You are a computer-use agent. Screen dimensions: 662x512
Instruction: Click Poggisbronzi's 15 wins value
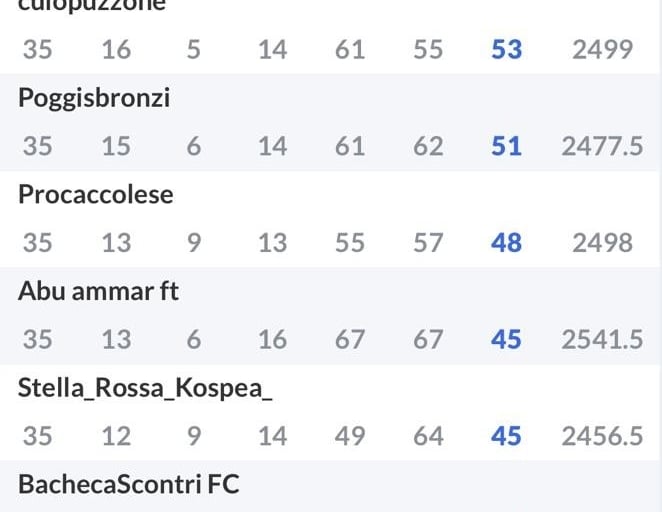(x=116, y=146)
